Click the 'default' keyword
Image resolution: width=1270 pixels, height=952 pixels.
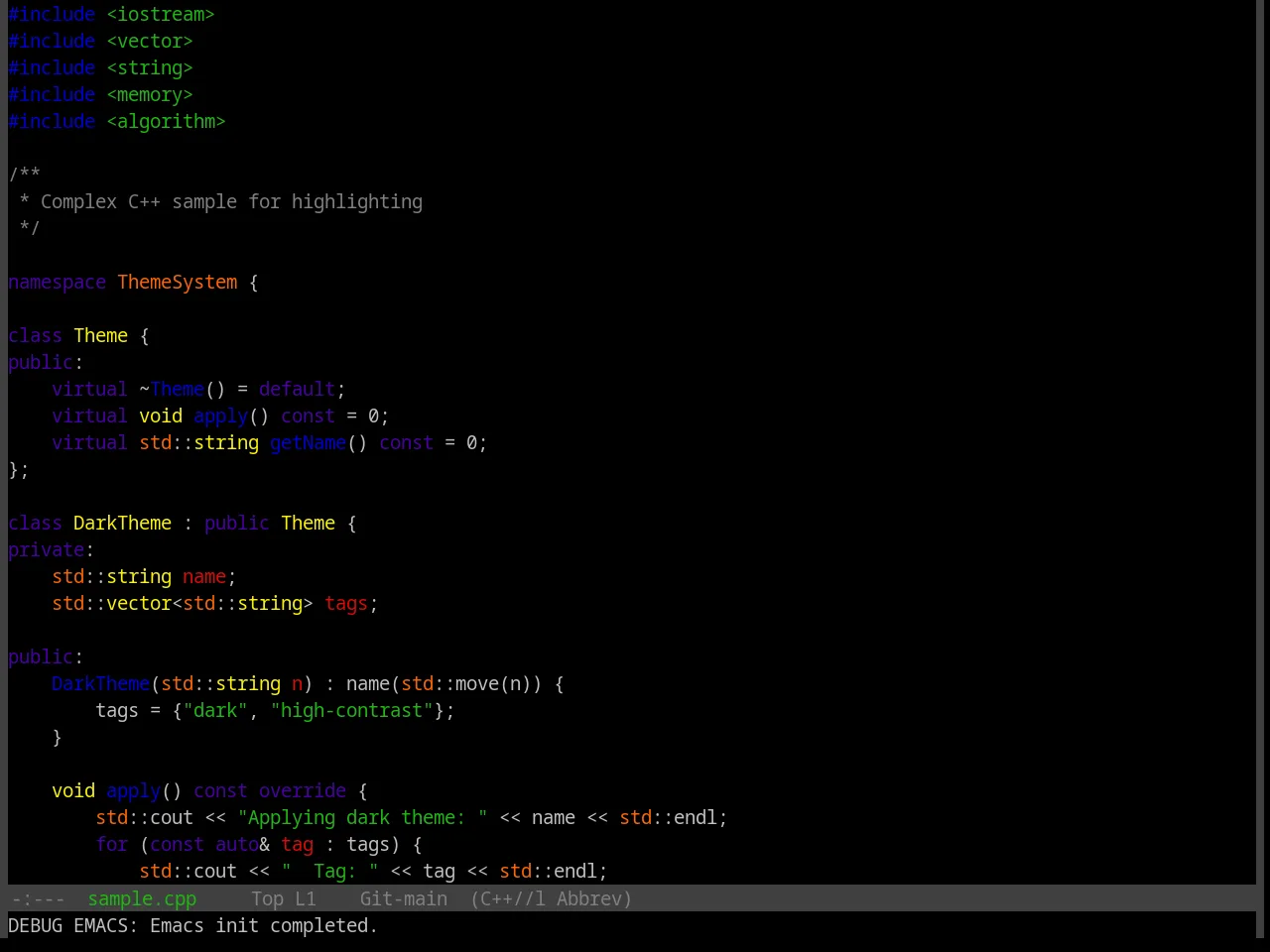click(x=297, y=390)
